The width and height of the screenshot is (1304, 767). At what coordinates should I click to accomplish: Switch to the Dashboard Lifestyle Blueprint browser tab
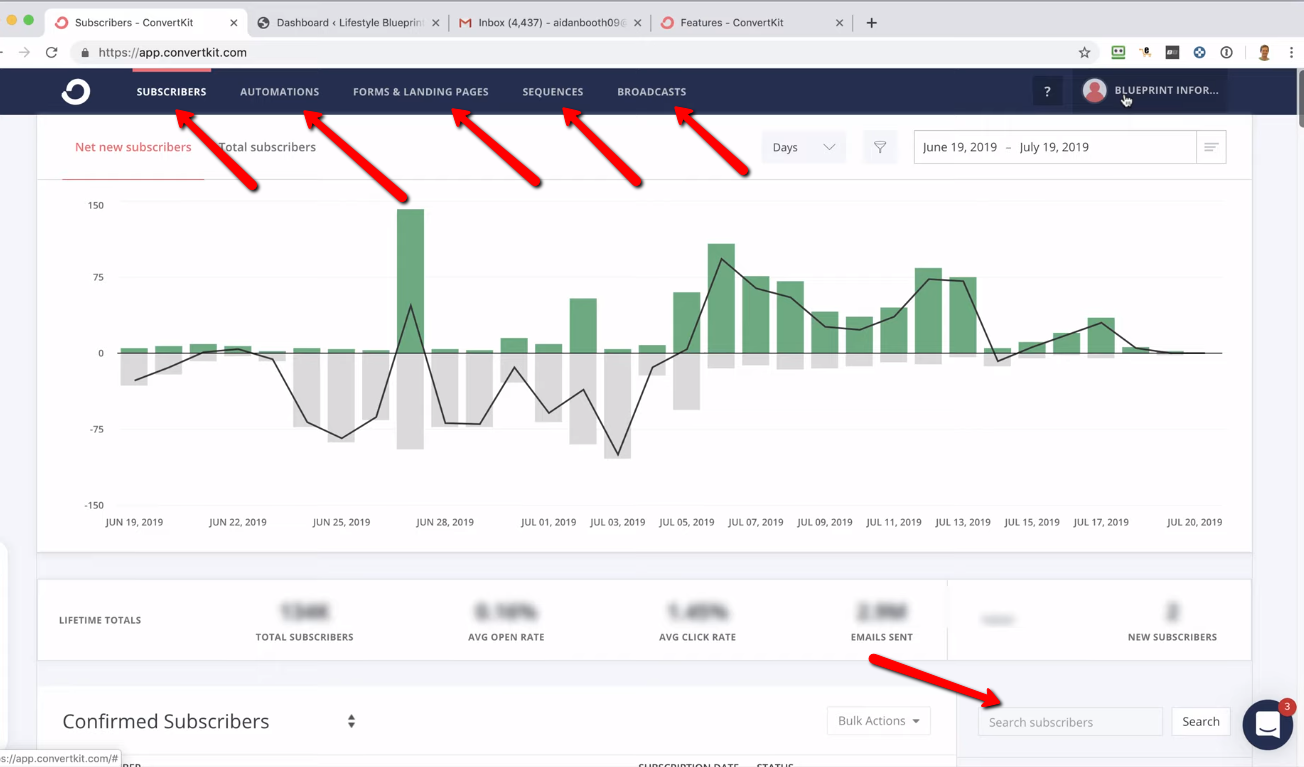[x=348, y=22]
